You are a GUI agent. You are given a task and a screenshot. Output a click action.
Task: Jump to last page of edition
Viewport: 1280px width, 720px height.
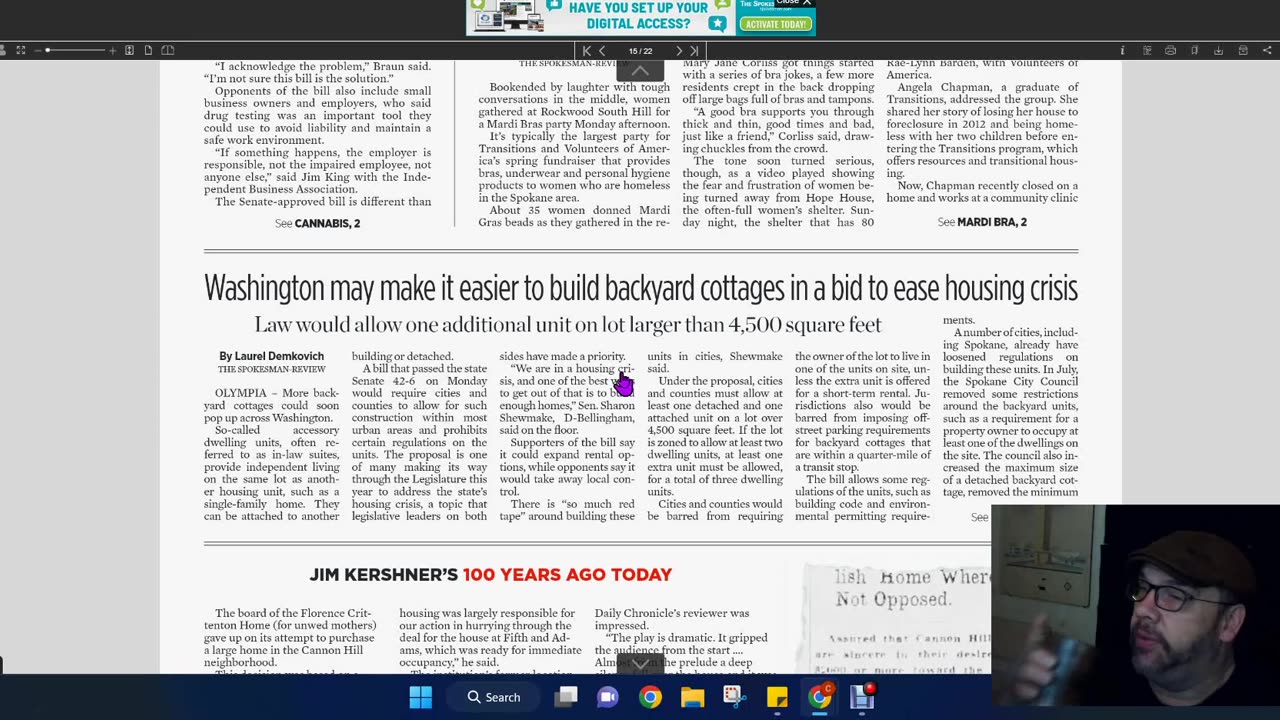[x=695, y=51]
